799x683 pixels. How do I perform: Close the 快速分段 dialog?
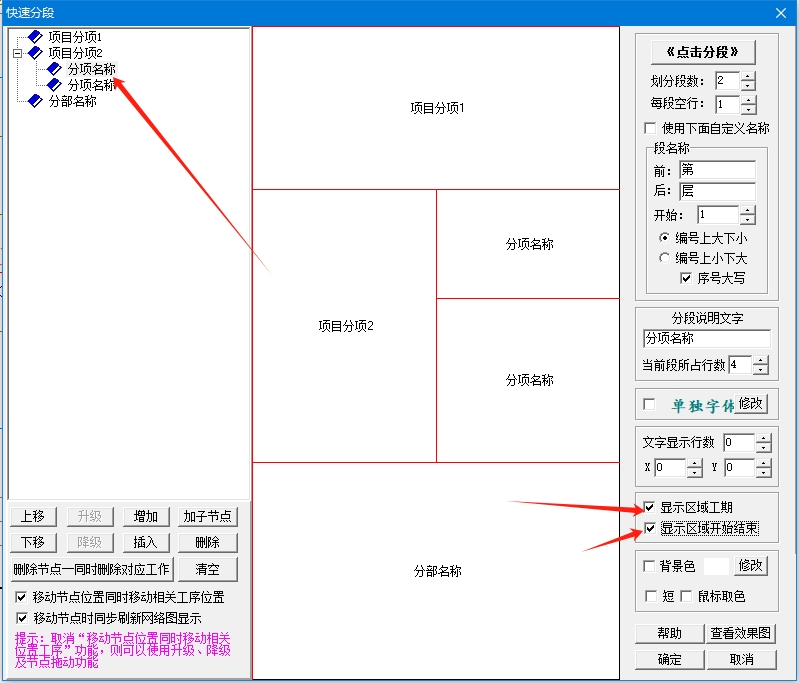coord(781,13)
